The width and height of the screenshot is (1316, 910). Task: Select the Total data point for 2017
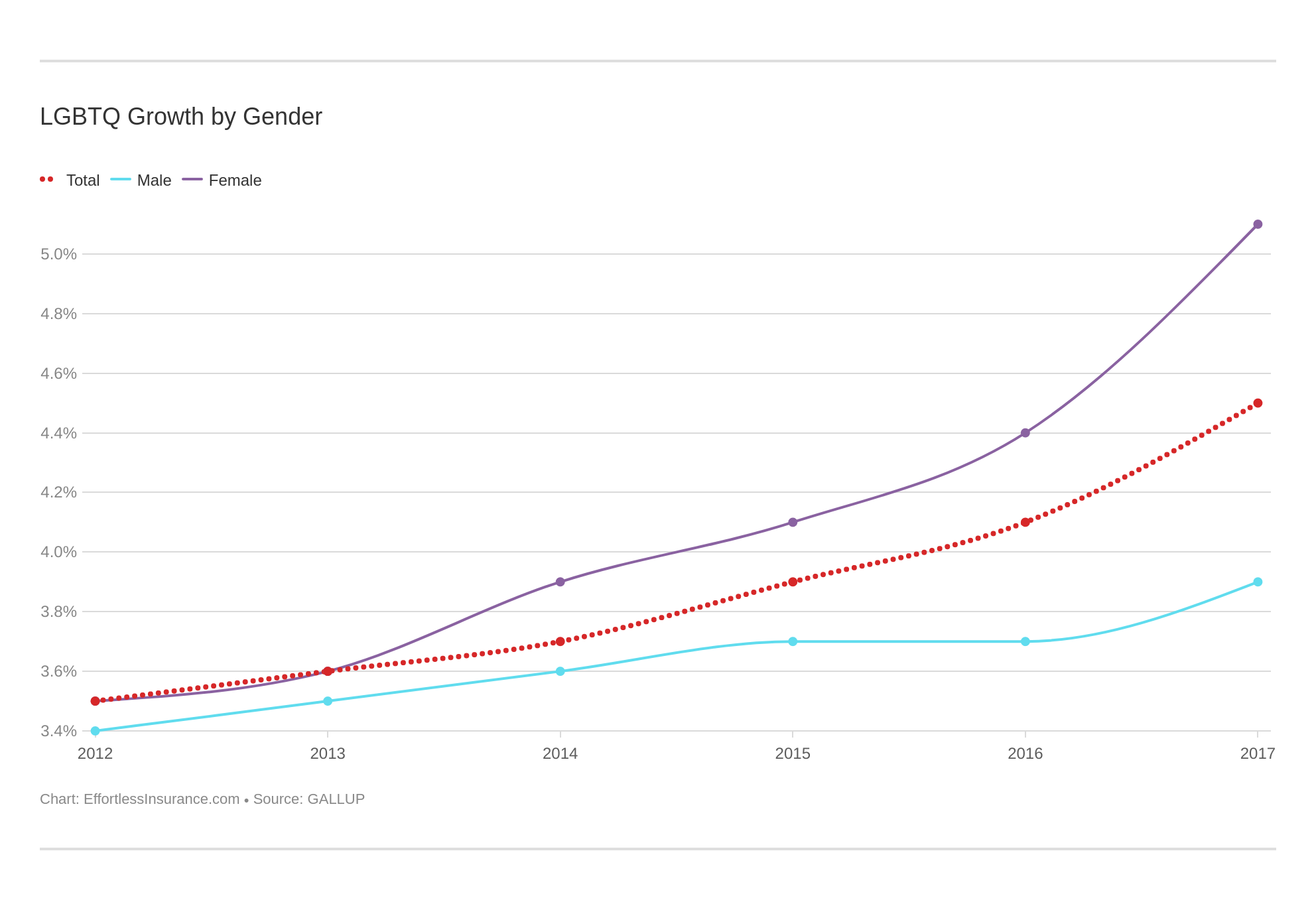point(1258,403)
